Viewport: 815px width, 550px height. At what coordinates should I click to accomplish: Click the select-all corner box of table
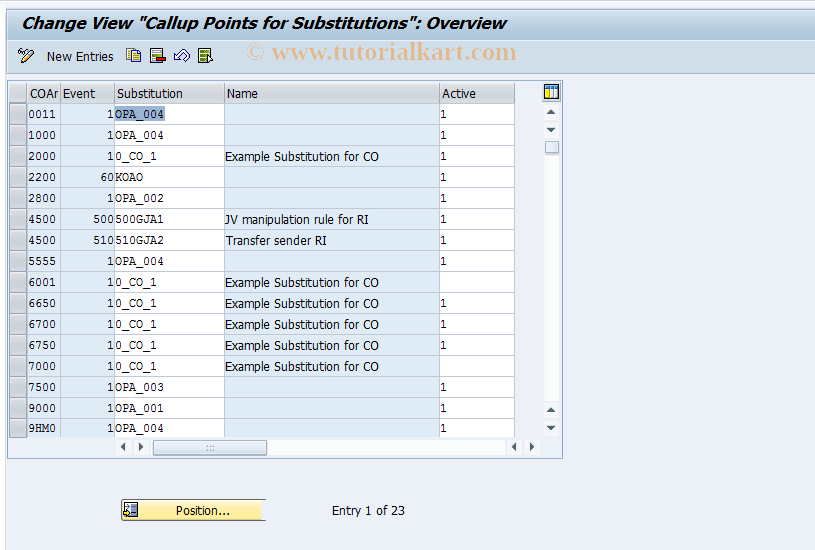point(18,94)
